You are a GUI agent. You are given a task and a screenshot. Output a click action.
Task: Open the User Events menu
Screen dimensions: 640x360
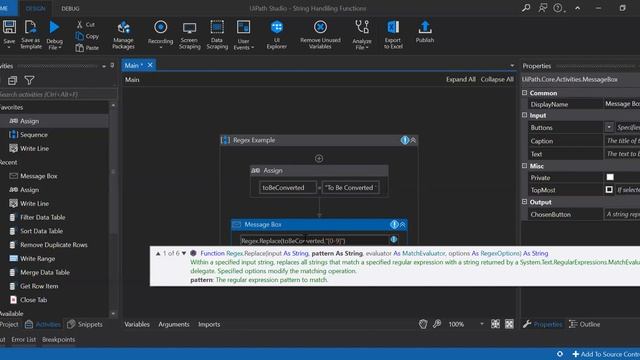(243, 35)
